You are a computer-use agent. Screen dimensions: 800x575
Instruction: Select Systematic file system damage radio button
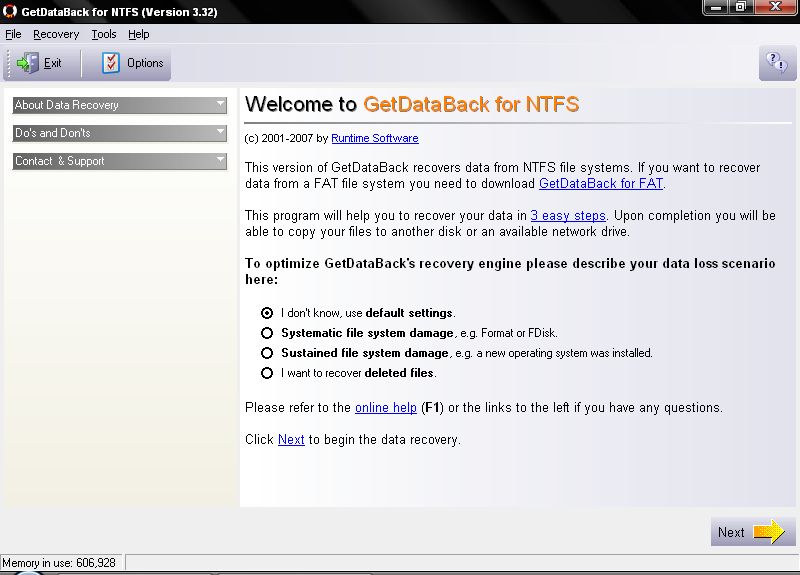pos(267,333)
